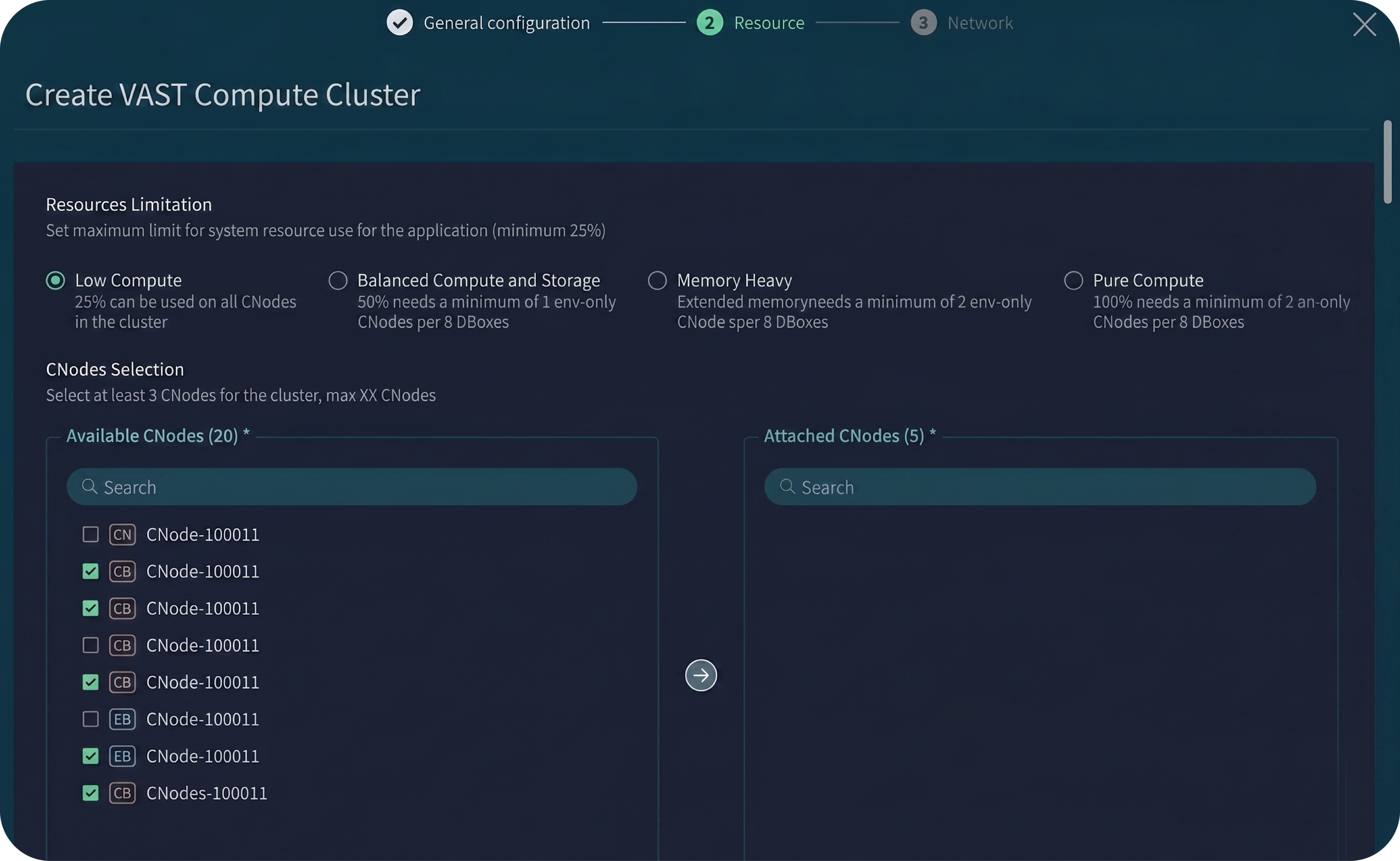The width and height of the screenshot is (1400, 861).
Task: Click the EB badge on the unchecked row
Action: click(x=122, y=719)
